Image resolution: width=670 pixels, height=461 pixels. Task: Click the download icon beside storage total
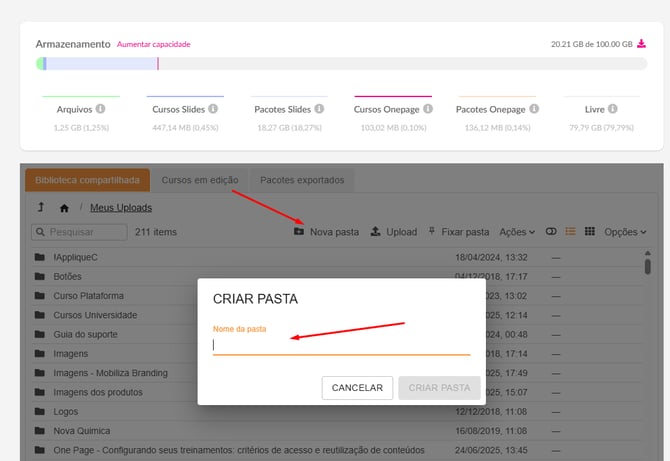(641, 44)
